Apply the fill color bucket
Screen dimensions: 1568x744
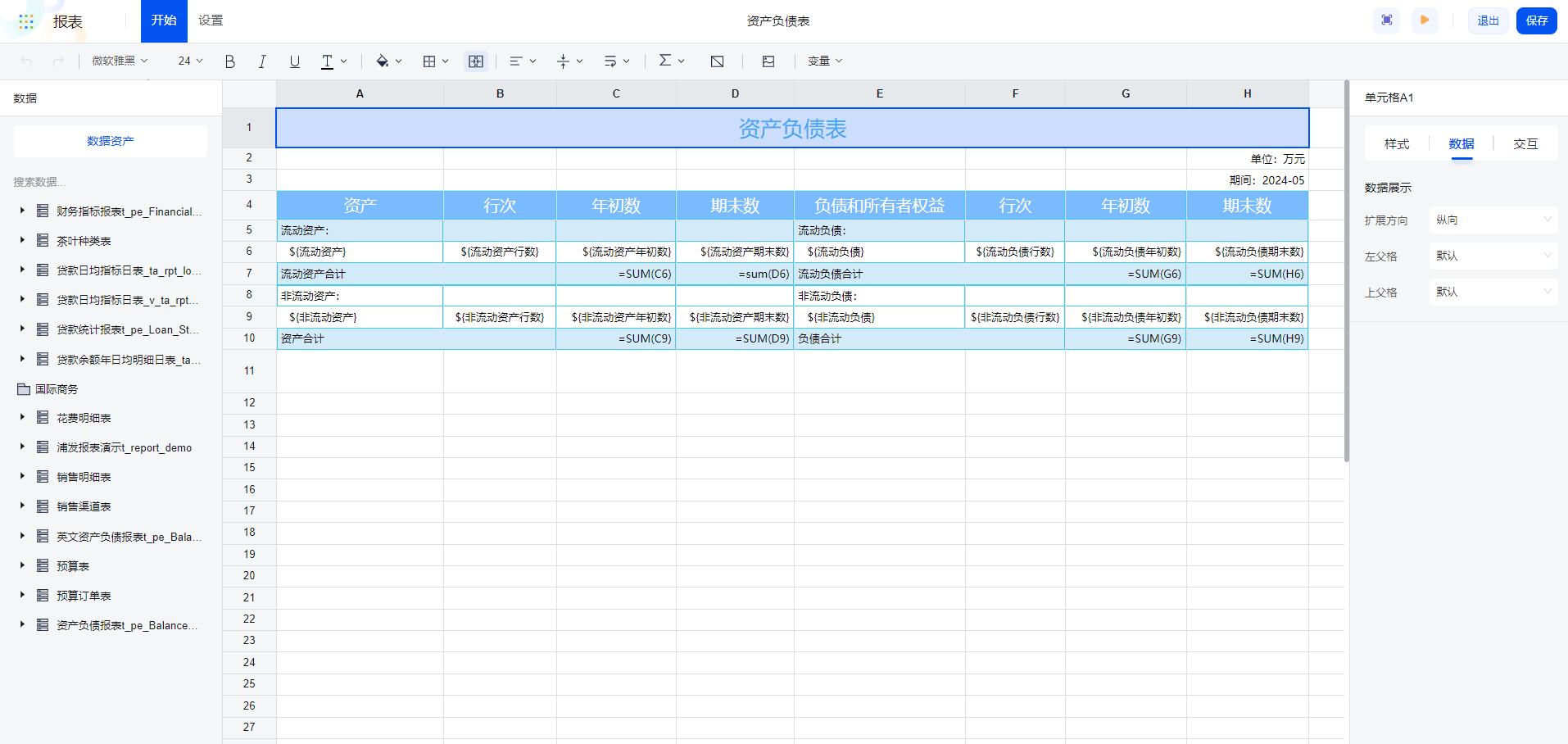(x=383, y=61)
